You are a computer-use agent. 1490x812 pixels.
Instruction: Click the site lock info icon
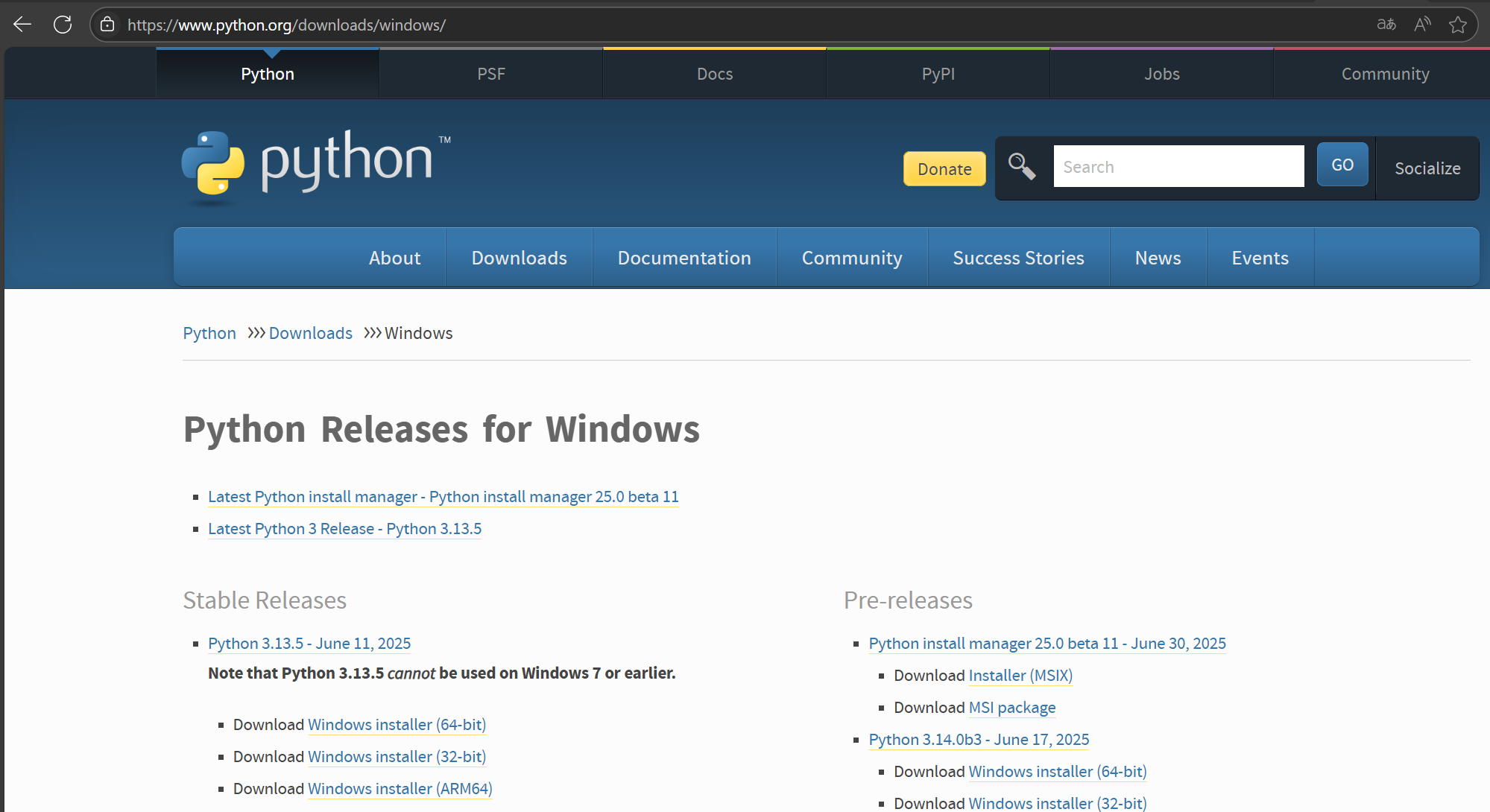(107, 25)
